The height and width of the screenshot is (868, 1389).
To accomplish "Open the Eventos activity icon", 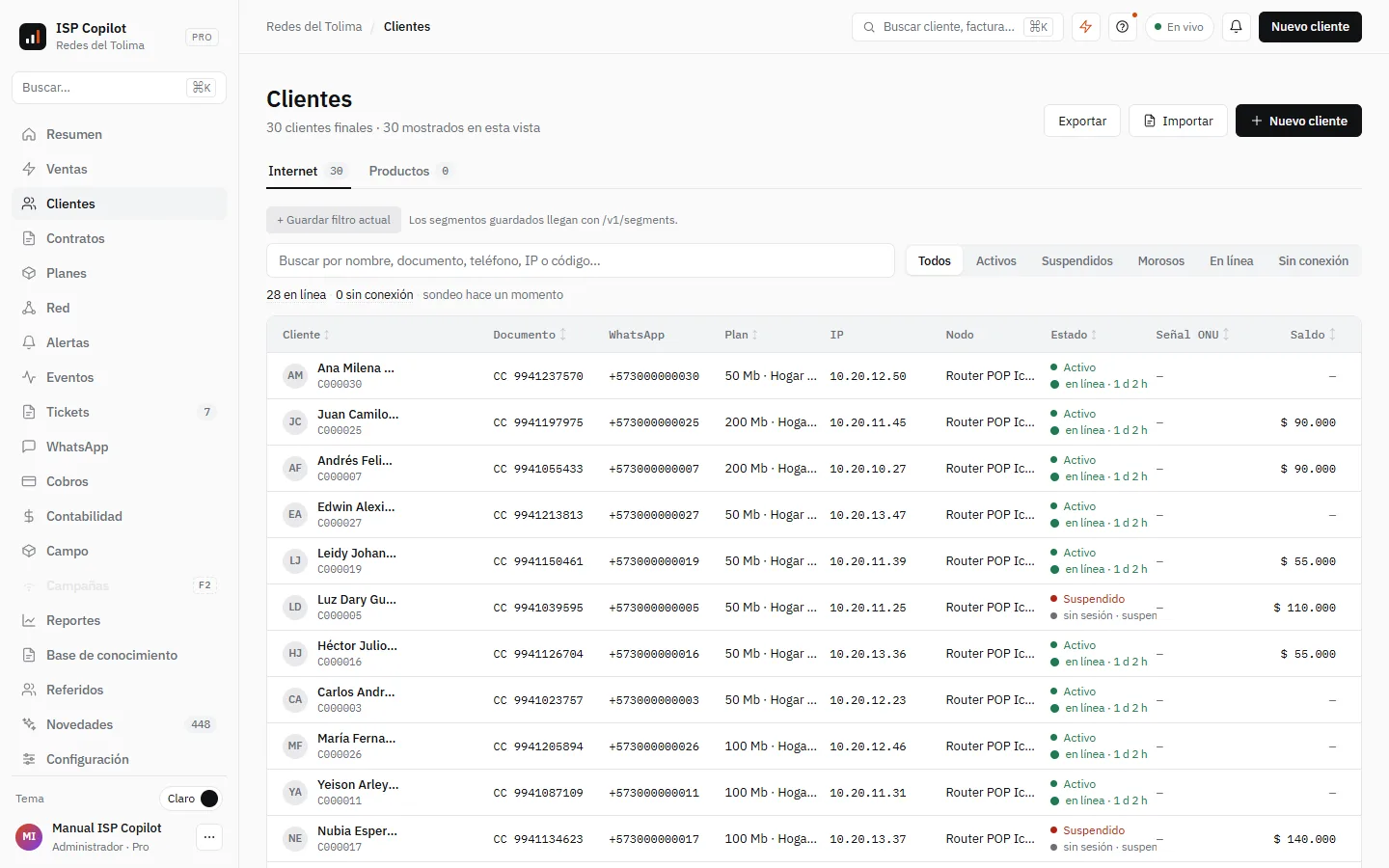I will (29, 377).
